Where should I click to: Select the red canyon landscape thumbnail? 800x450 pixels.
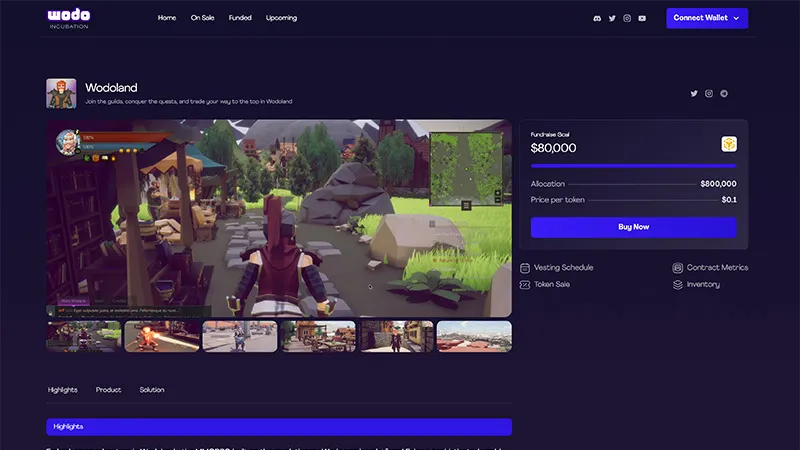[474, 337]
